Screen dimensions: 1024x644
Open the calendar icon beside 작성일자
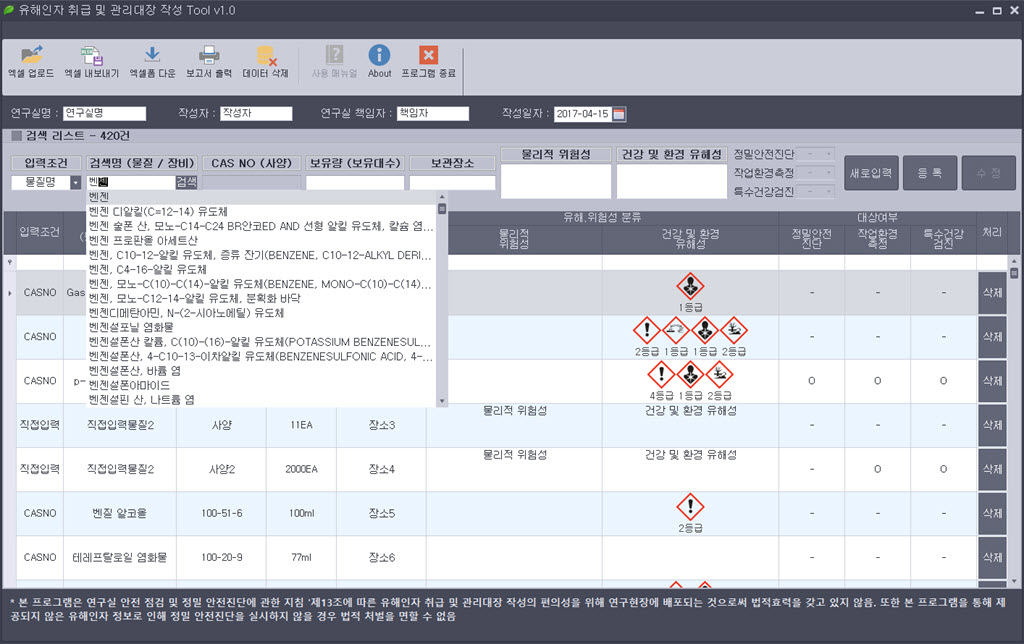[619, 114]
